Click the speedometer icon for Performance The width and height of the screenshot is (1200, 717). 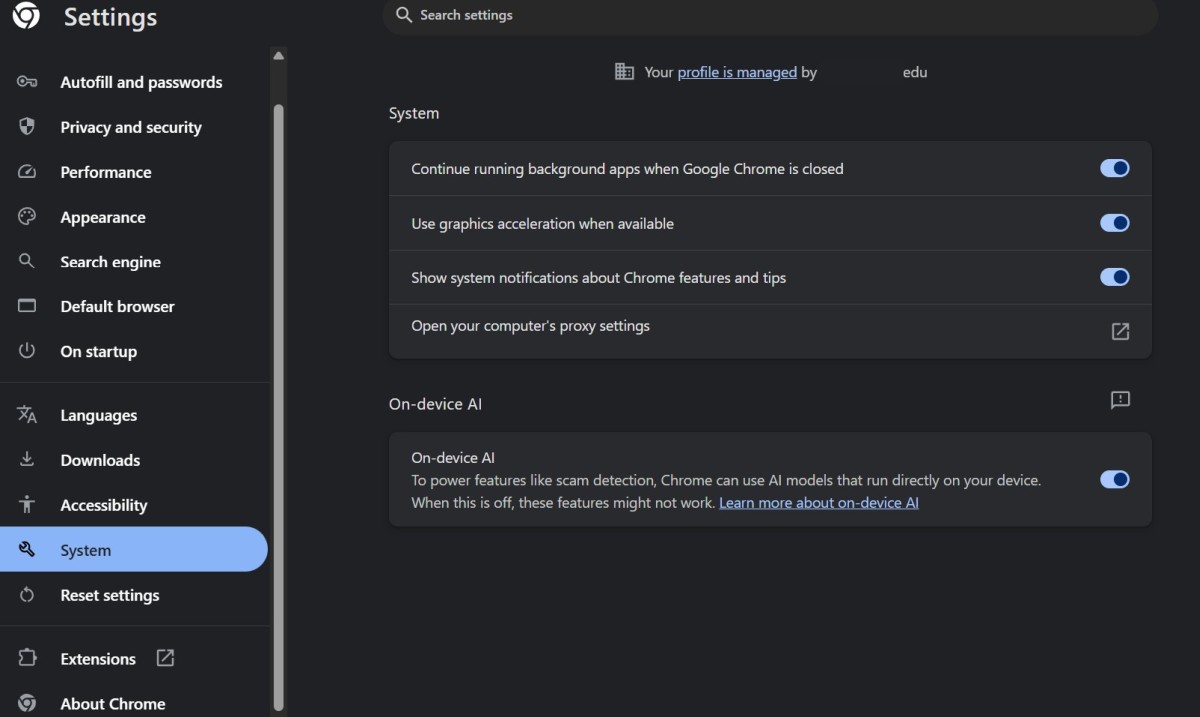click(27, 172)
